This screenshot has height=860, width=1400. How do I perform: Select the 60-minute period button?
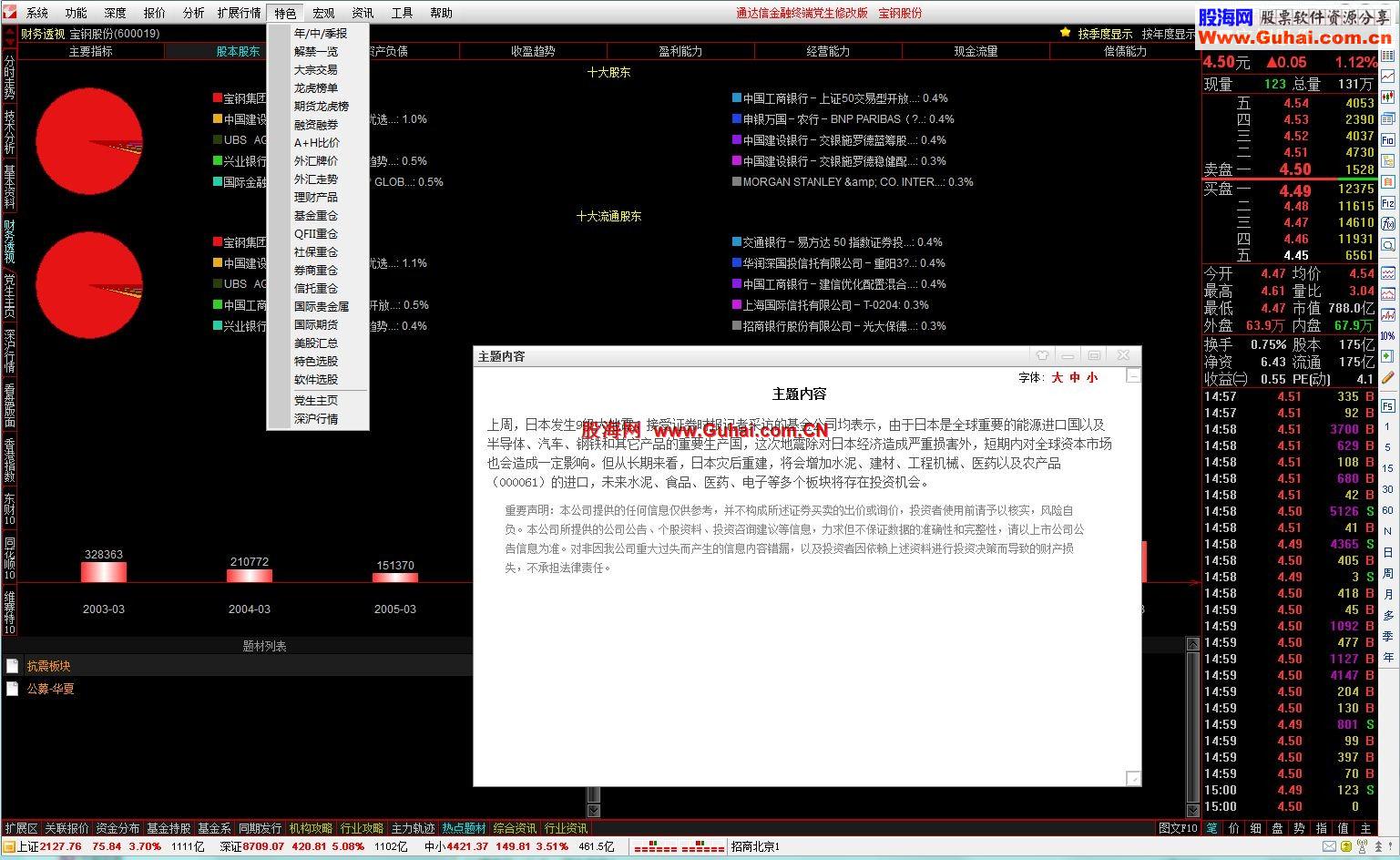tap(1388, 510)
